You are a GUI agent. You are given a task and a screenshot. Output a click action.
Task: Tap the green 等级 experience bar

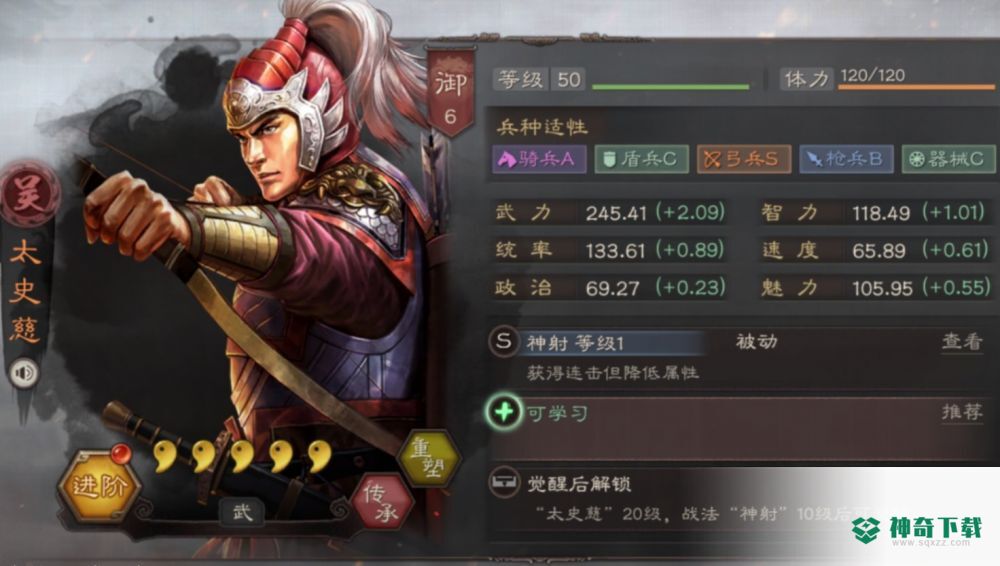coord(670,86)
